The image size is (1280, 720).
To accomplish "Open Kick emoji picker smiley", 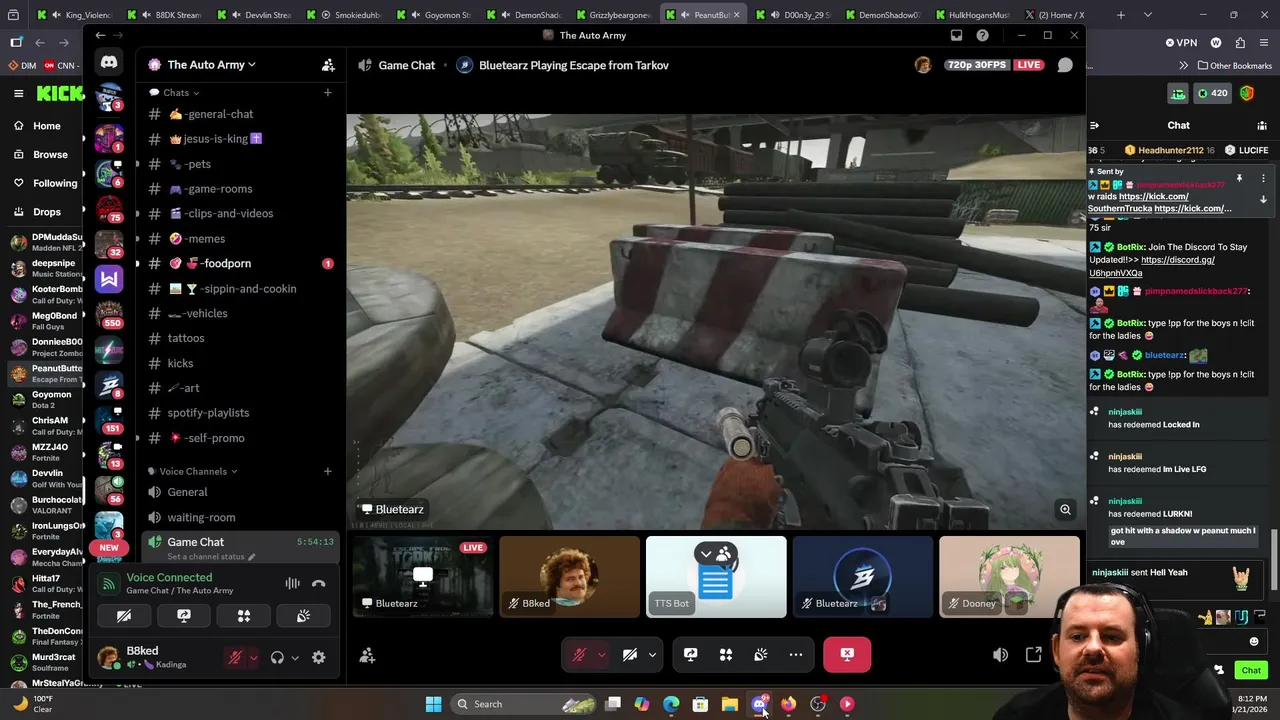I will 1254,642.
